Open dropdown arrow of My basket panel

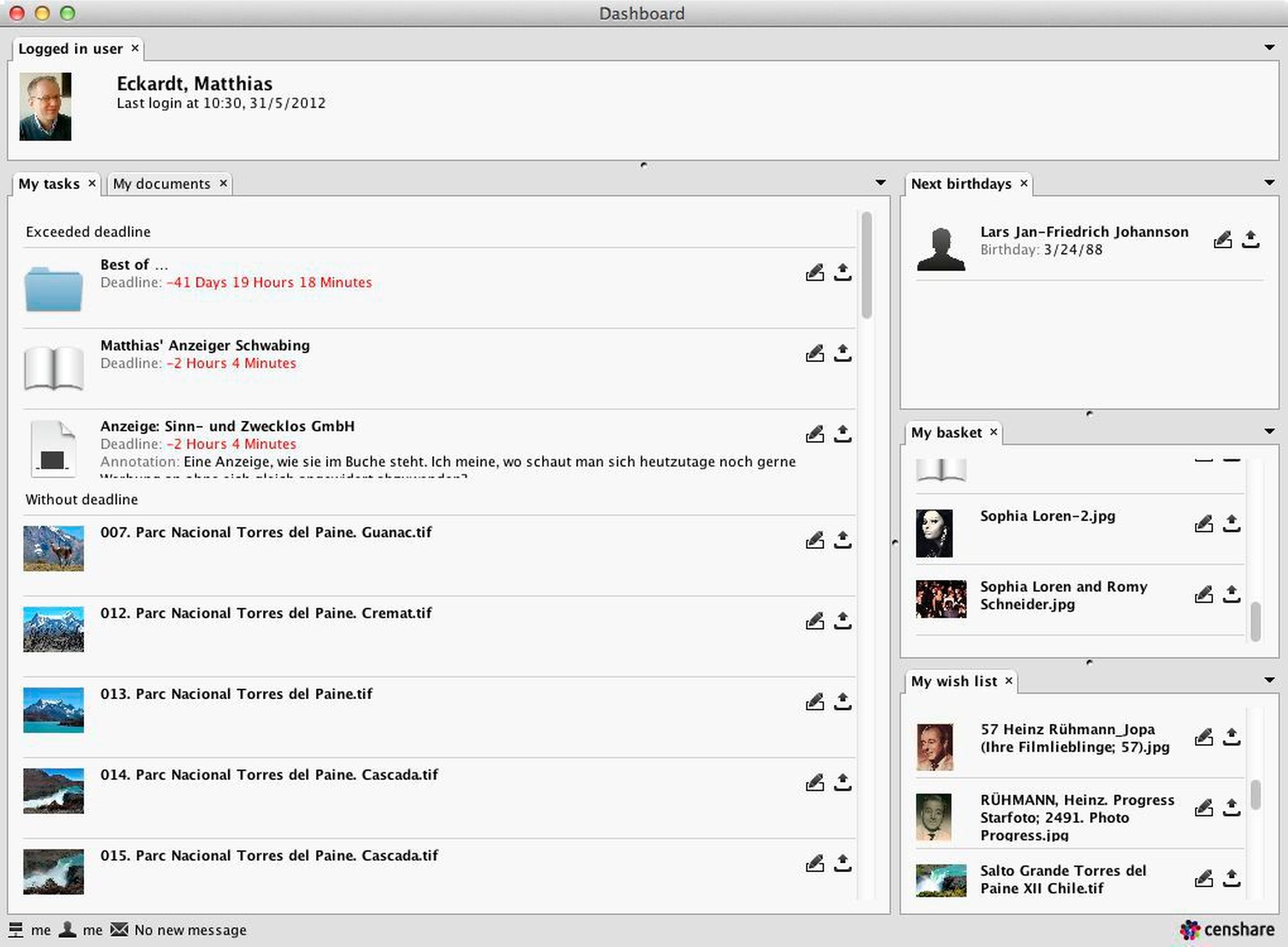pyautogui.click(x=1269, y=431)
